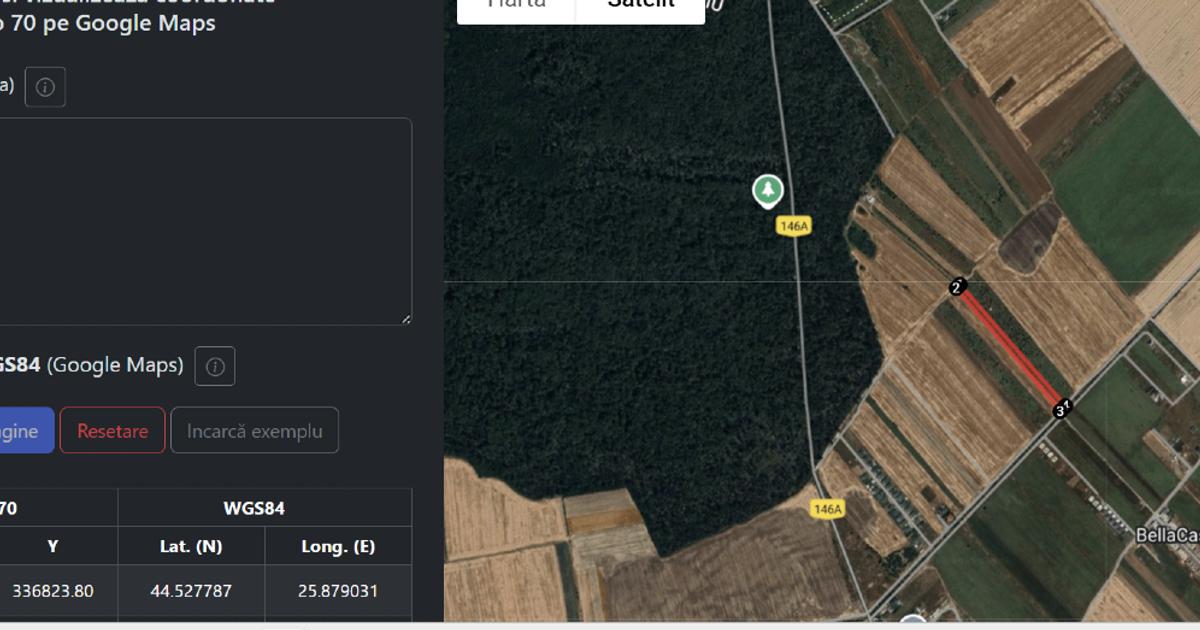This screenshot has height=630, width=1200.
Task: Select the longitude value 25.879031
Action: coord(338,591)
